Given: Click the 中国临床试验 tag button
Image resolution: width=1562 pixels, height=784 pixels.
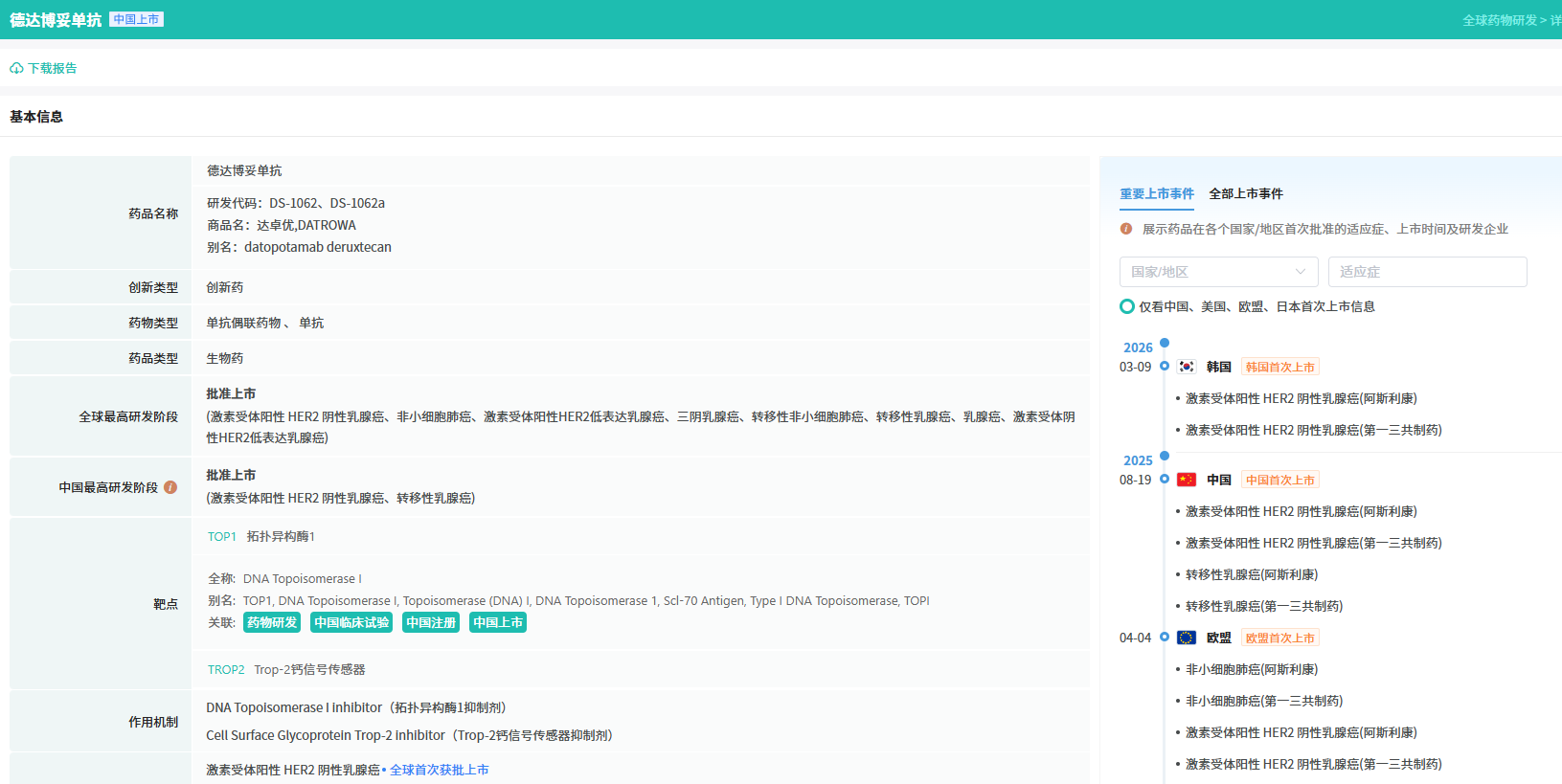Looking at the screenshot, I should [x=351, y=622].
